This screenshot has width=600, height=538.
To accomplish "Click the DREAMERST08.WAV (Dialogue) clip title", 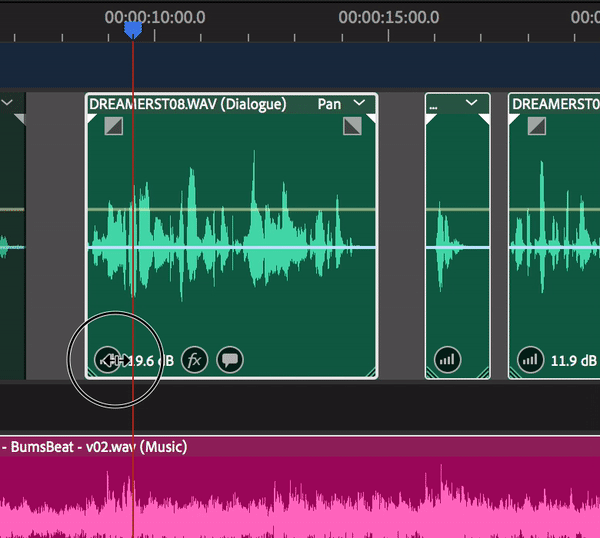I will (x=188, y=104).
